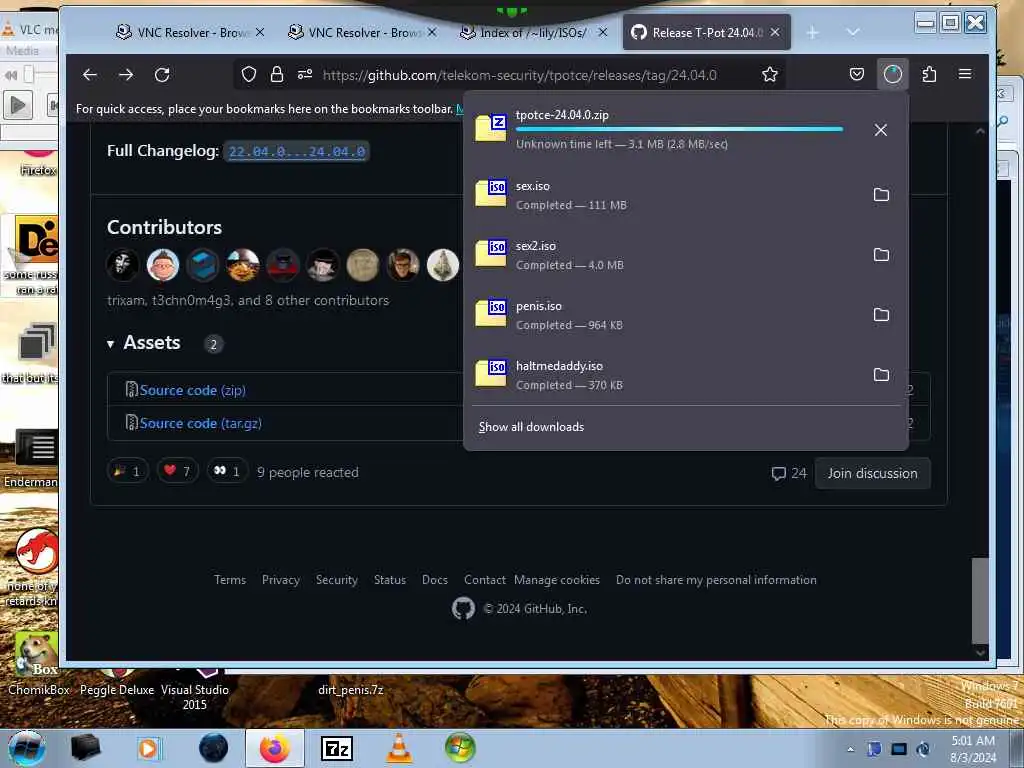Open the Extensions puzzle icon

[x=929, y=74]
